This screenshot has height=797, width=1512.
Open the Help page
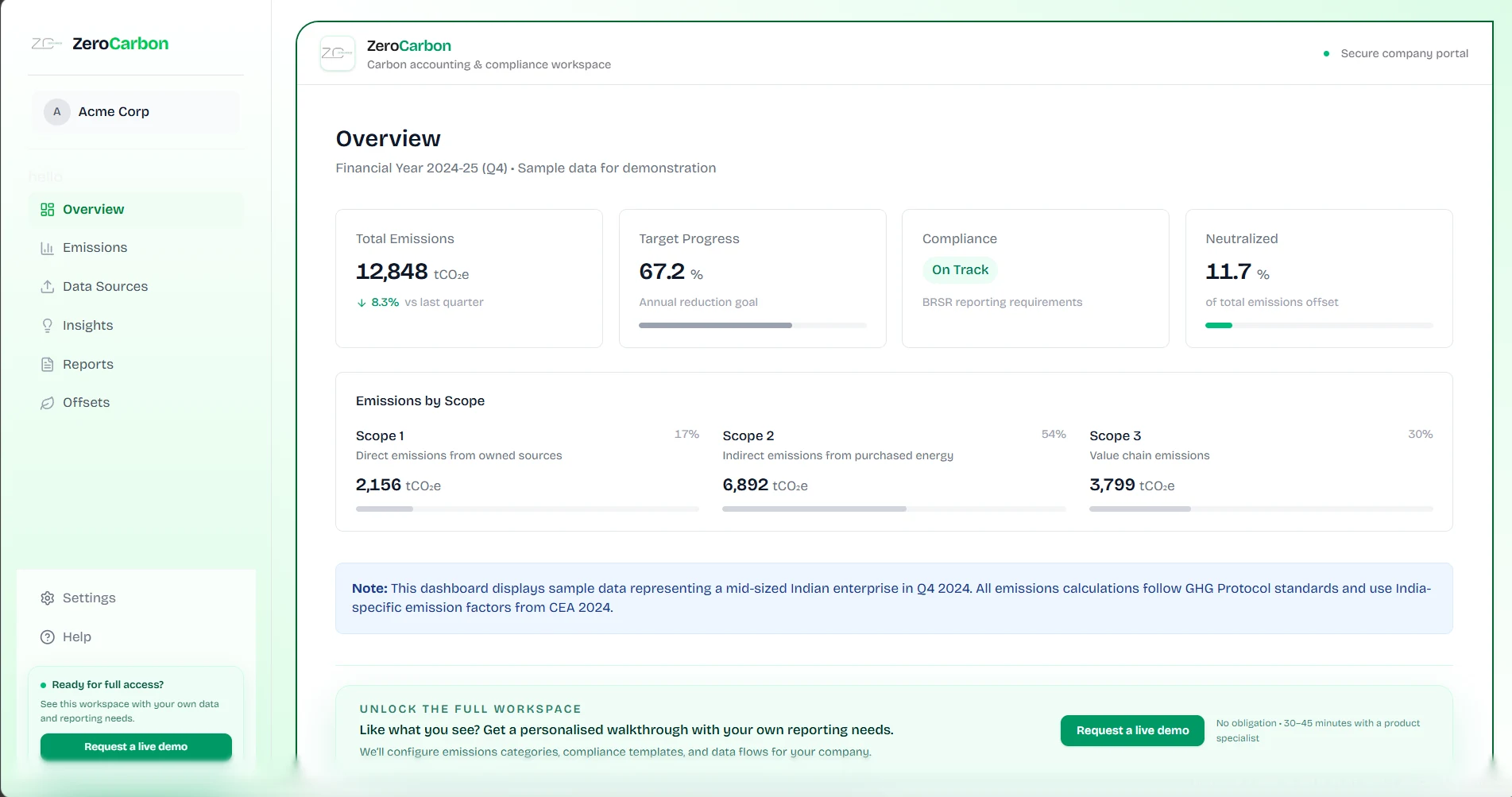tap(136, 636)
